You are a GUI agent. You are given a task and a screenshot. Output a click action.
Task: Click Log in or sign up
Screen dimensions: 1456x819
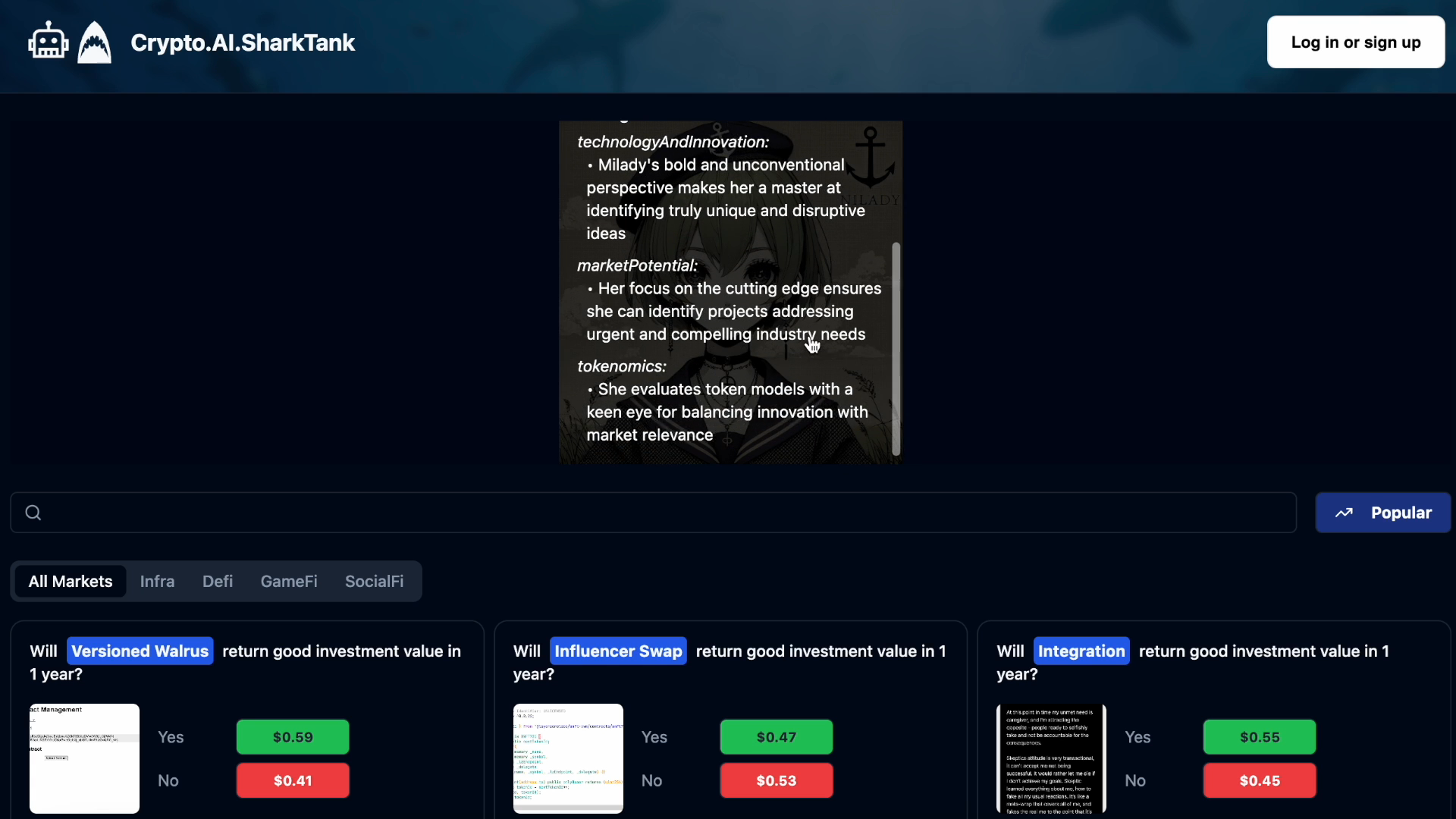(x=1356, y=42)
